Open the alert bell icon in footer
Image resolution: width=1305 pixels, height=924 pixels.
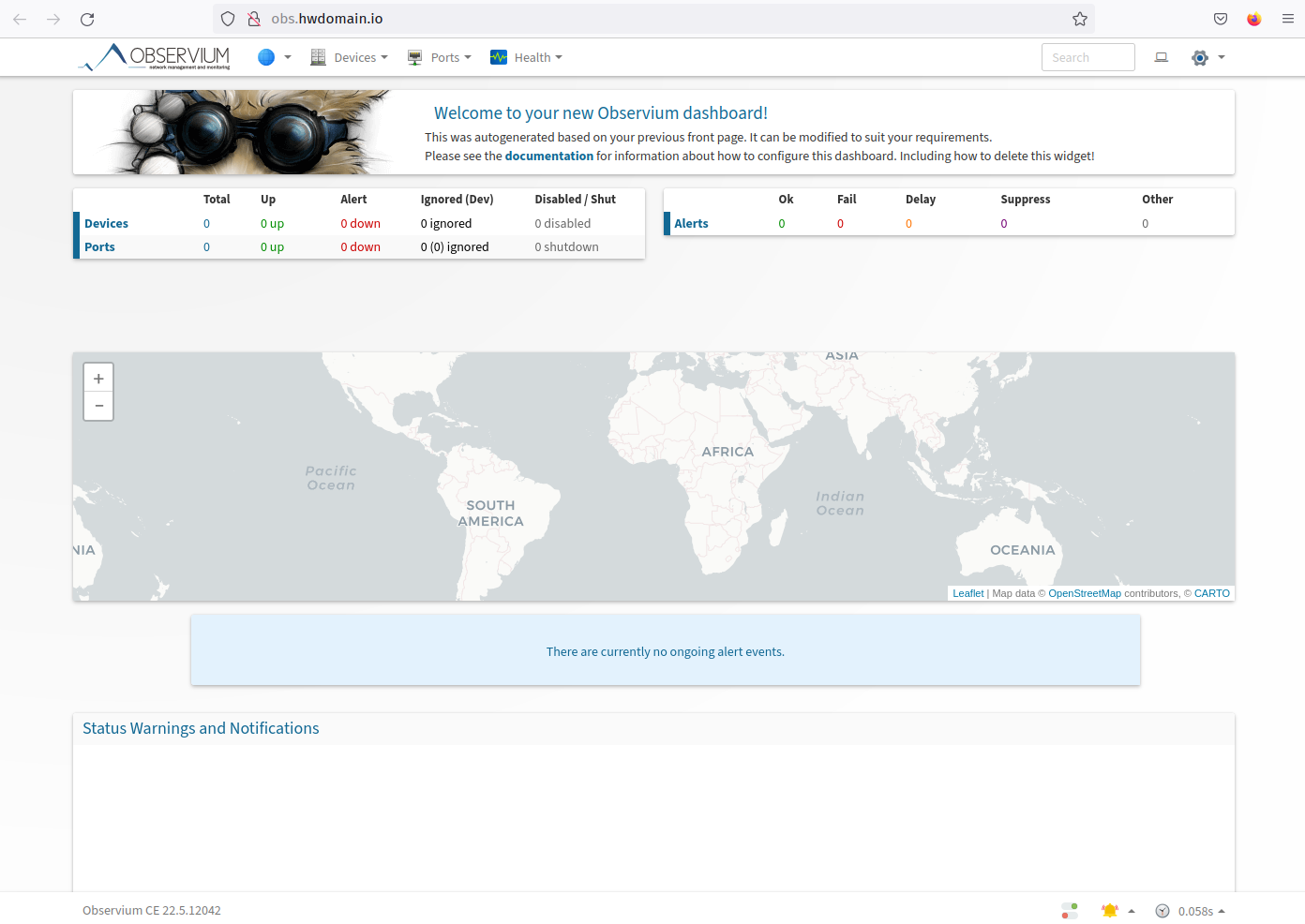[x=1110, y=910]
